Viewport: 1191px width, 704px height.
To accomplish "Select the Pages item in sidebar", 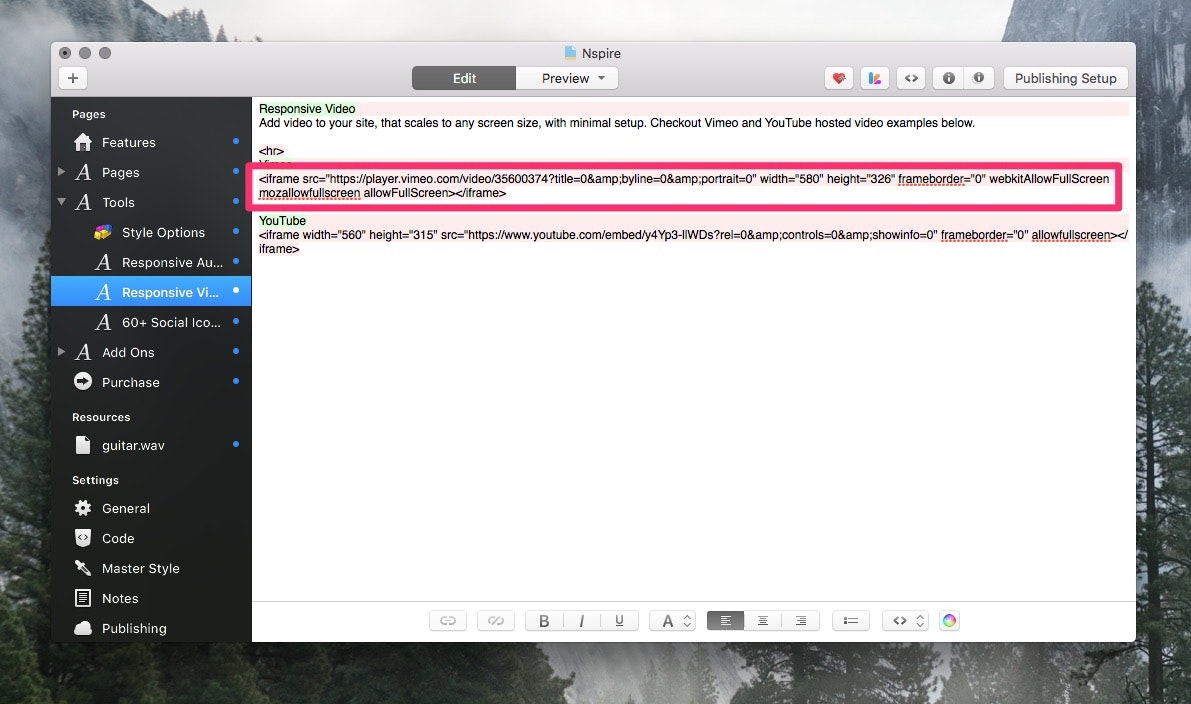I will [x=151, y=172].
